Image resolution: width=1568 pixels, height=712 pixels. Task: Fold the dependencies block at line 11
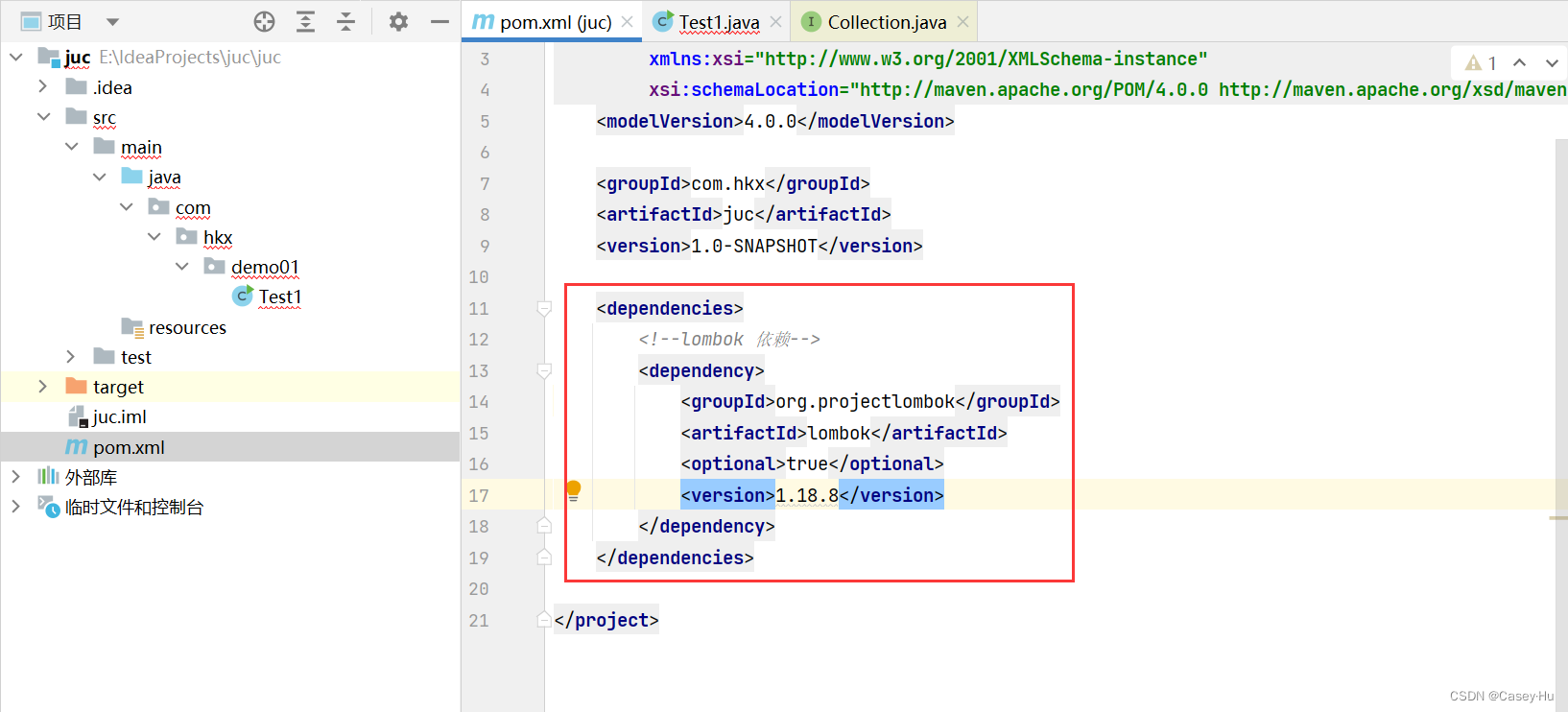point(544,308)
